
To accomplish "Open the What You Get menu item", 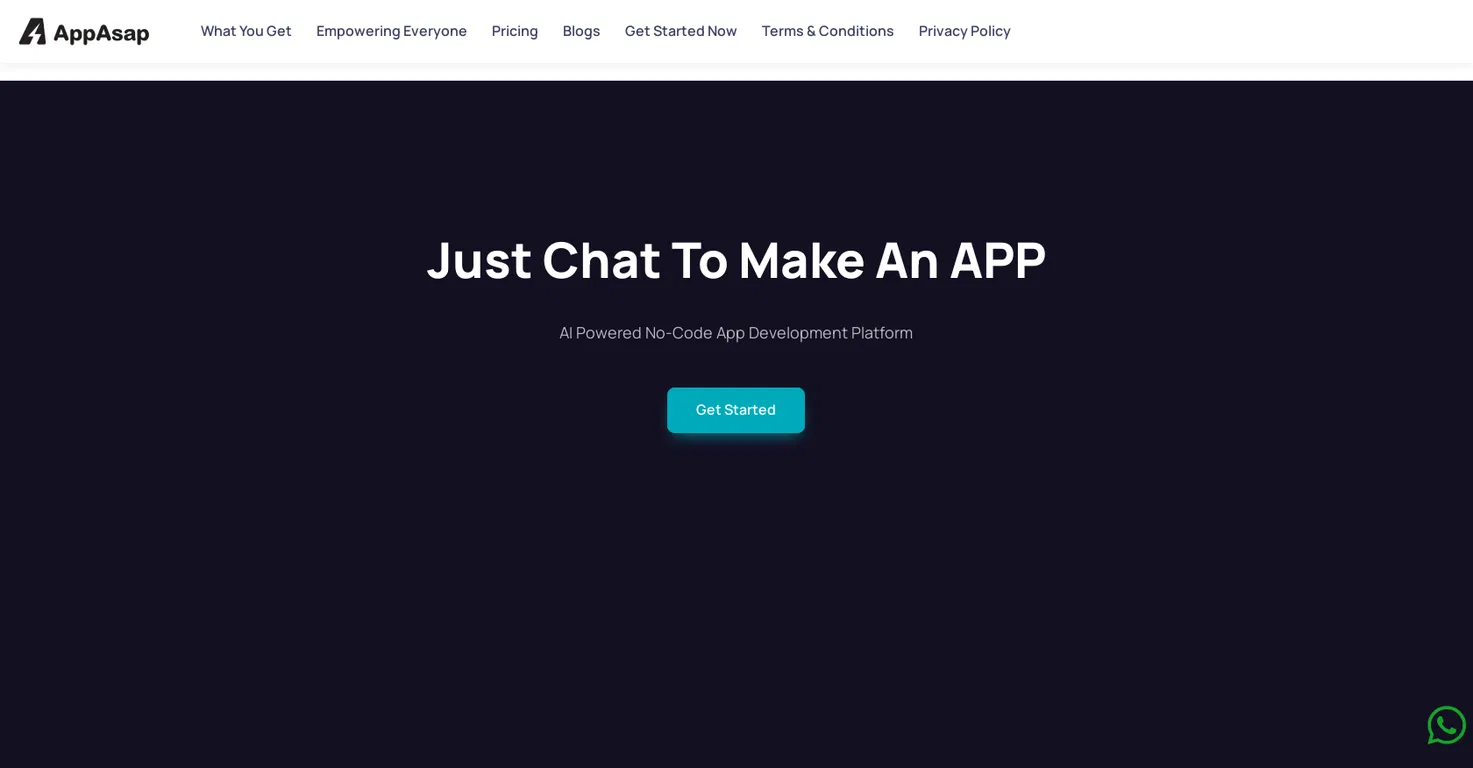I will point(246,31).
